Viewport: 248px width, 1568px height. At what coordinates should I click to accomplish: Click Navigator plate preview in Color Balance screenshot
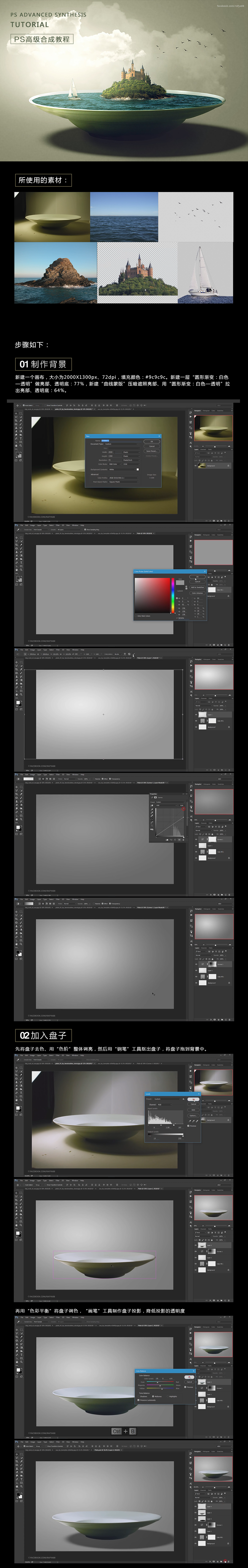click(x=213, y=1345)
